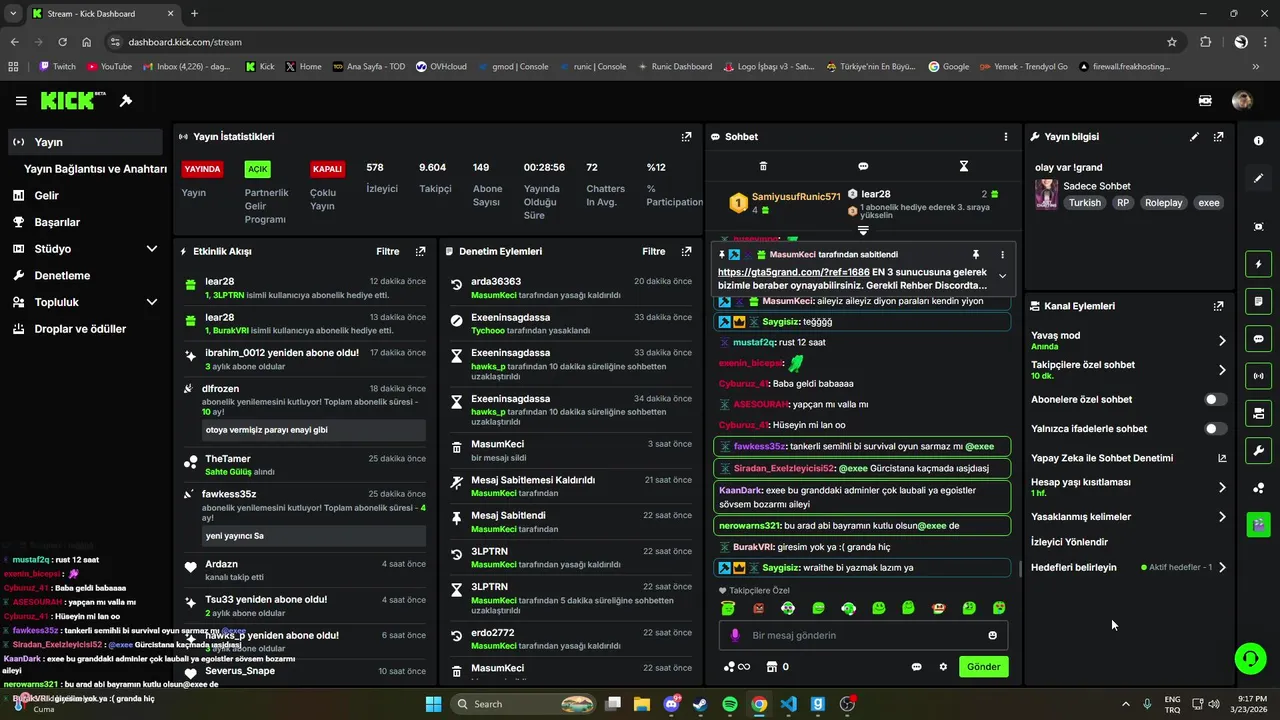Open emoji picker in message box
The width and height of the screenshot is (1280, 720).
click(x=992, y=635)
